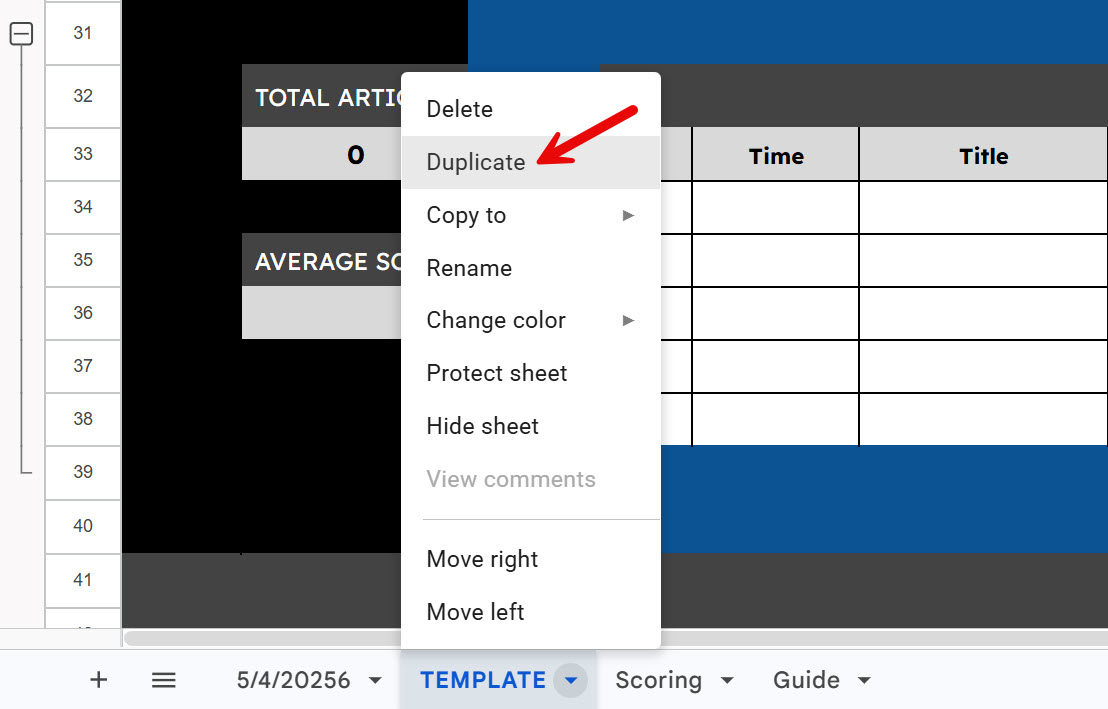Click the Time column header cell

click(775, 155)
